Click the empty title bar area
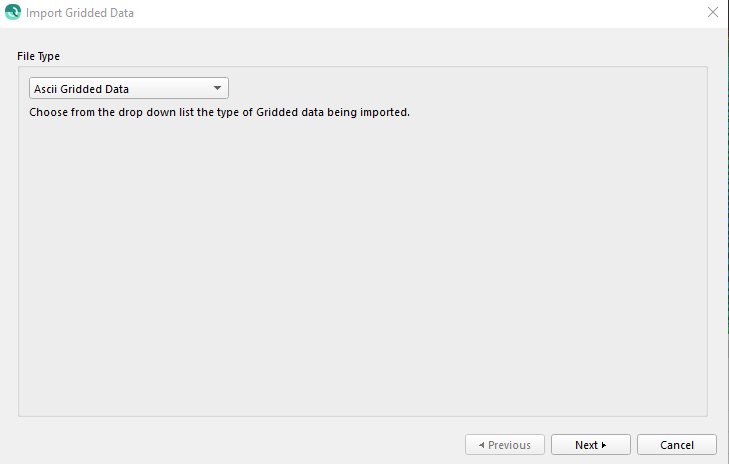 coord(400,13)
